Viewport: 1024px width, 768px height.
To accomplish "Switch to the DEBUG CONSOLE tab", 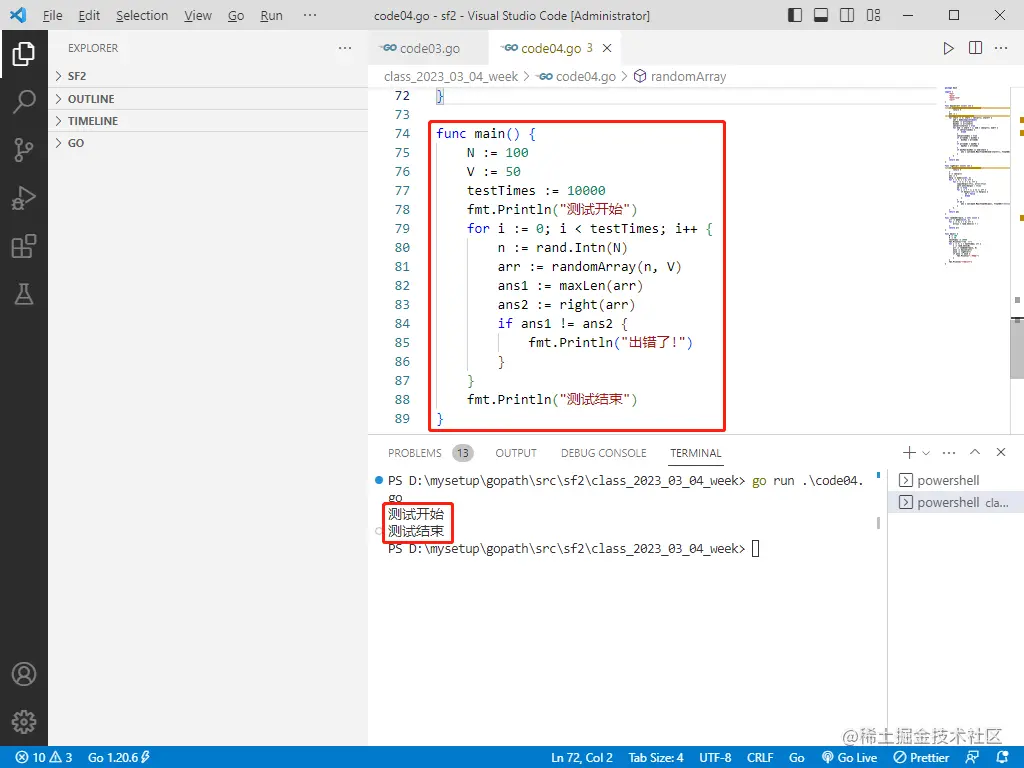I will [x=603, y=453].
